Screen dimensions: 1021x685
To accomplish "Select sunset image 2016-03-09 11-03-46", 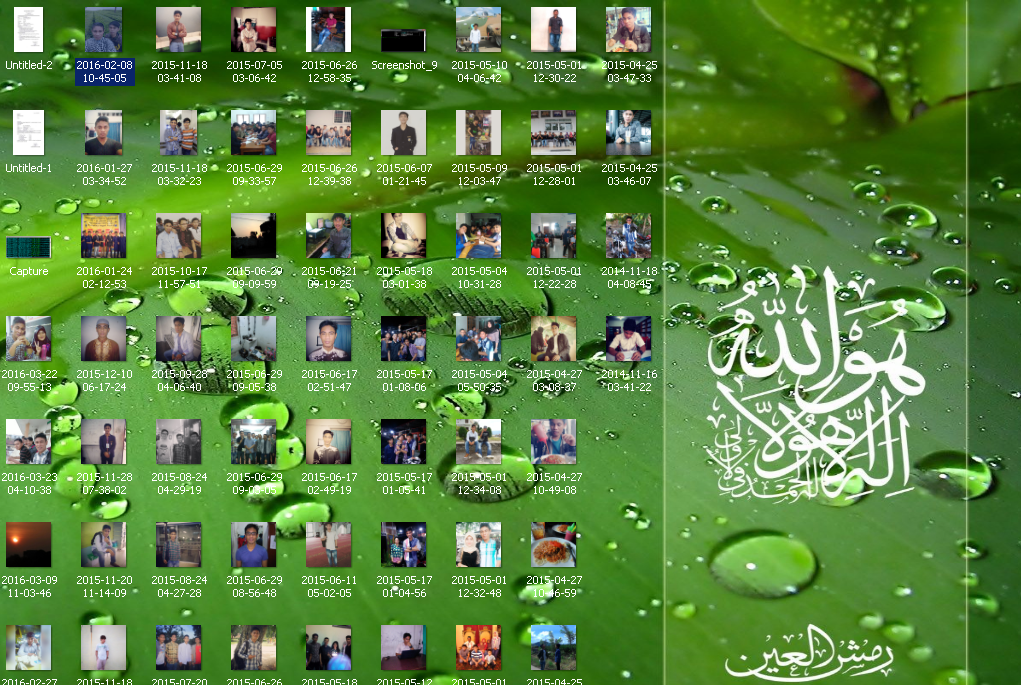I will 29,544.
